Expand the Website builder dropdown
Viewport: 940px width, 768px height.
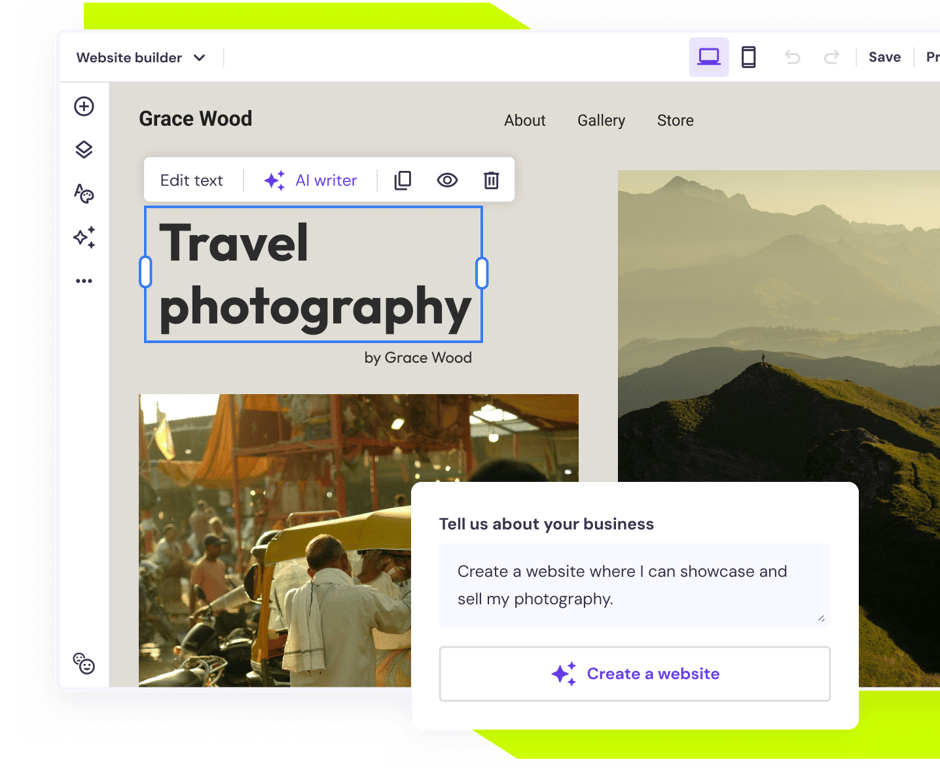tap(140, 57)
